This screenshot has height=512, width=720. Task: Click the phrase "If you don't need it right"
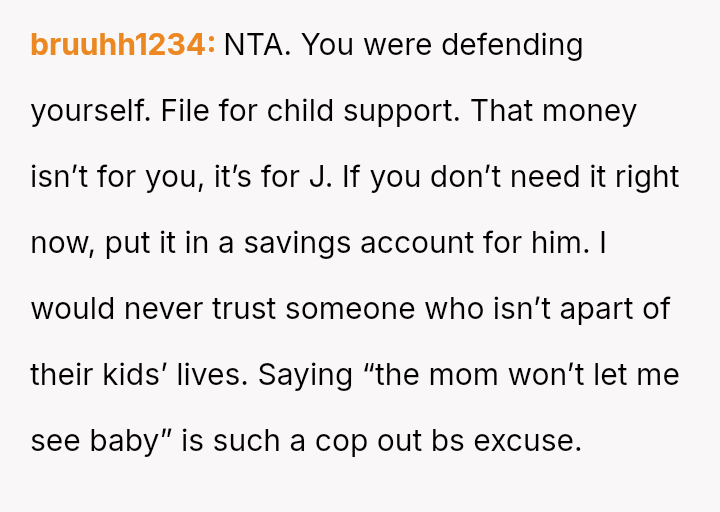click(x=510, y=177)
